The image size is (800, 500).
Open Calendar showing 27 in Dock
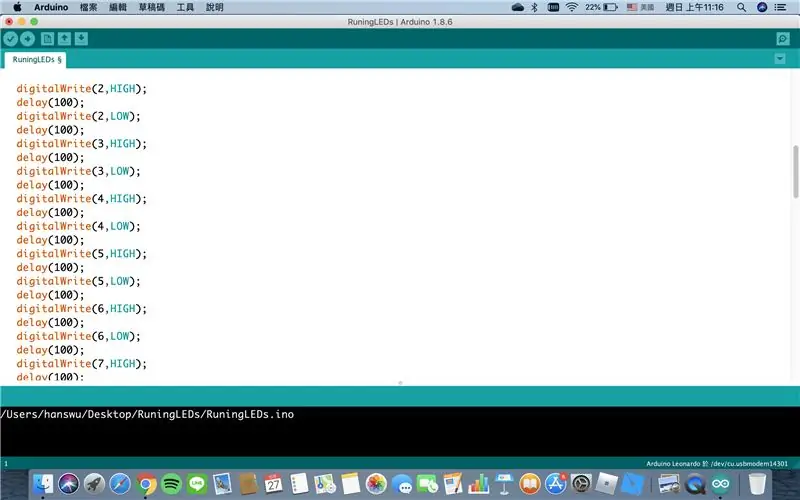[273, 484]
